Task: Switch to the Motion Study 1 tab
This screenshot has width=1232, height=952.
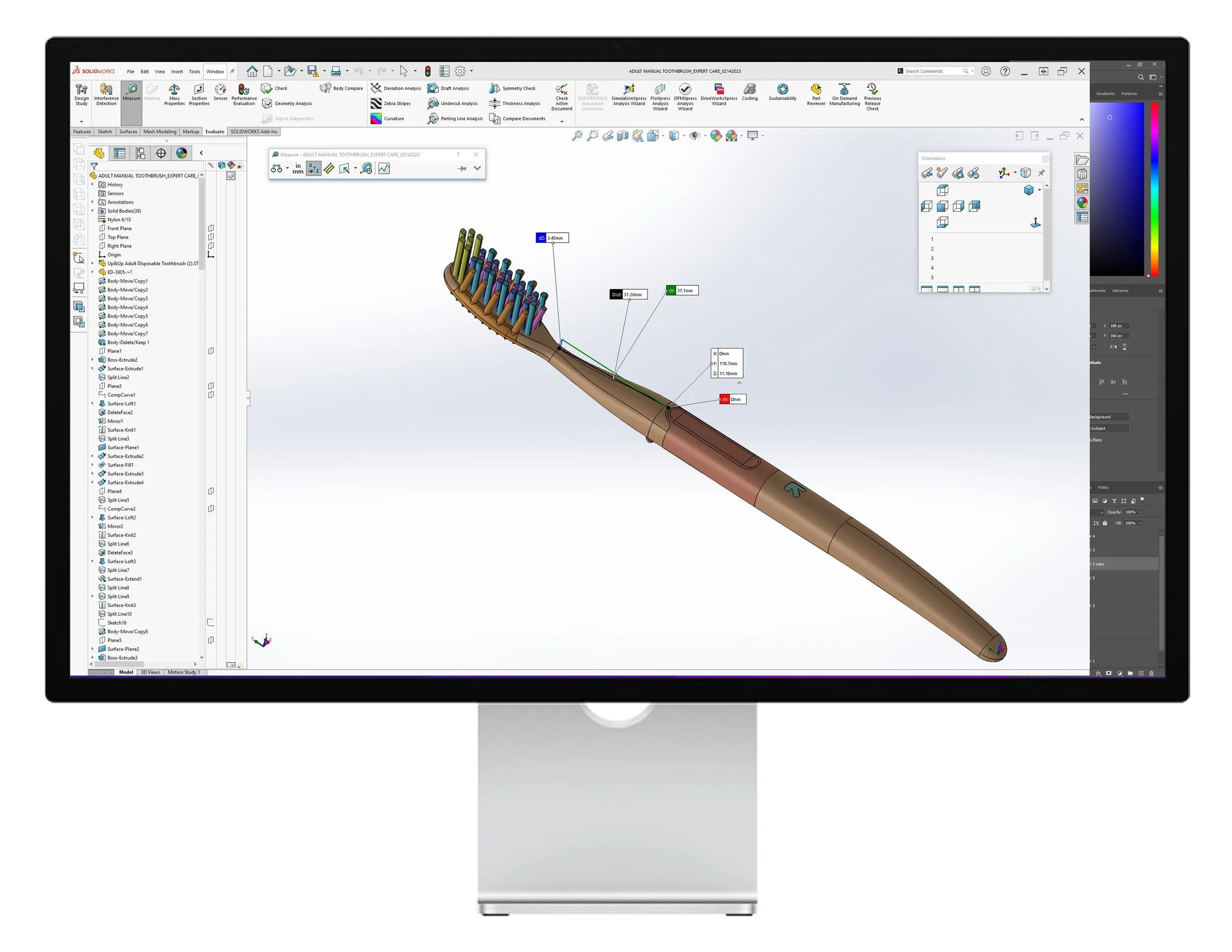Action: (x=184, y=672)
